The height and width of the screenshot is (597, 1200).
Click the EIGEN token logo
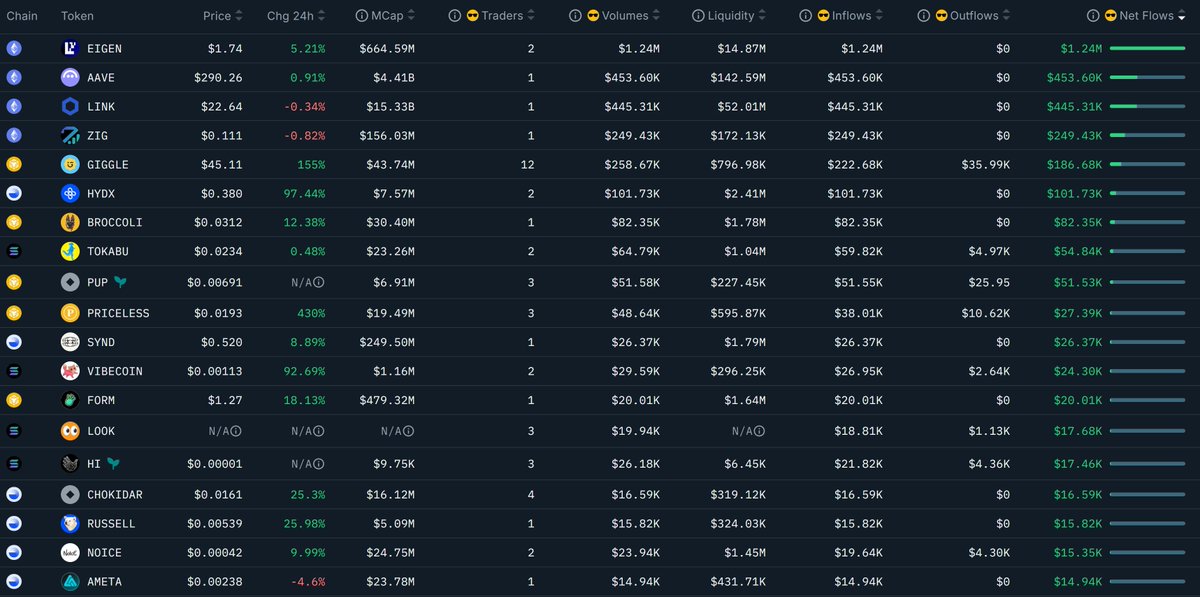70,48
